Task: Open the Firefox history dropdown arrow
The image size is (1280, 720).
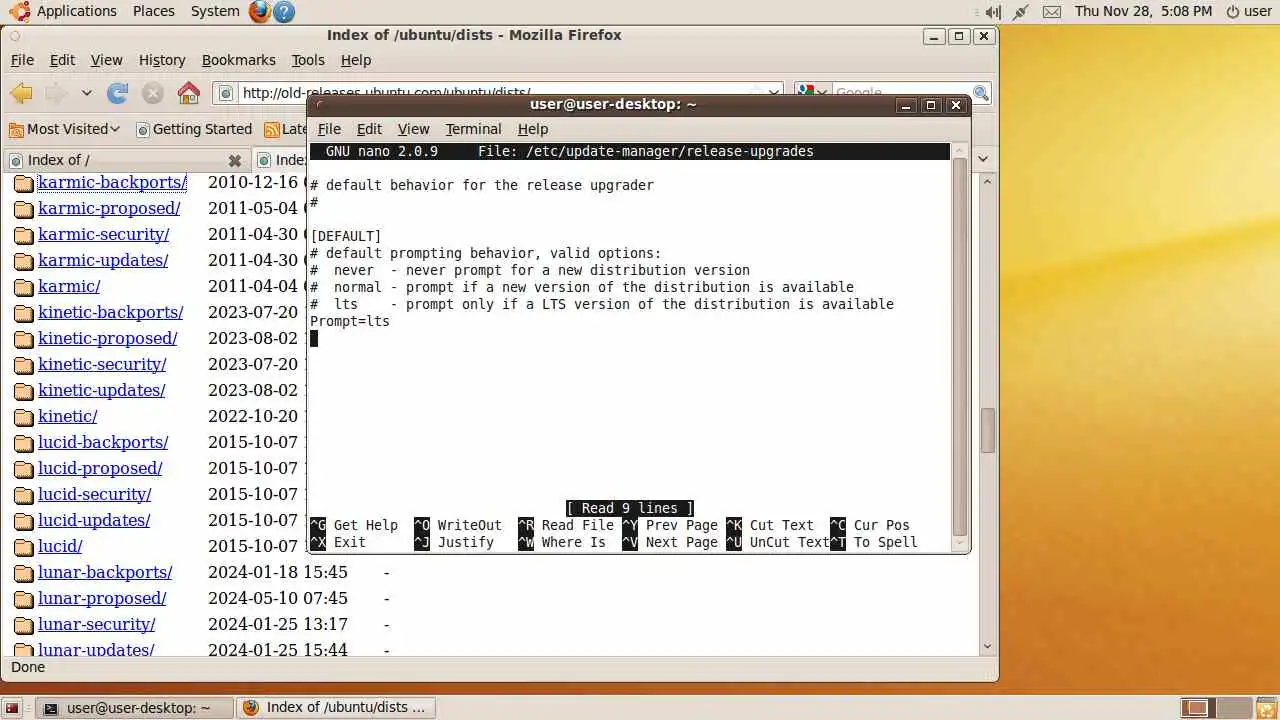Action: tap(87, 93)
